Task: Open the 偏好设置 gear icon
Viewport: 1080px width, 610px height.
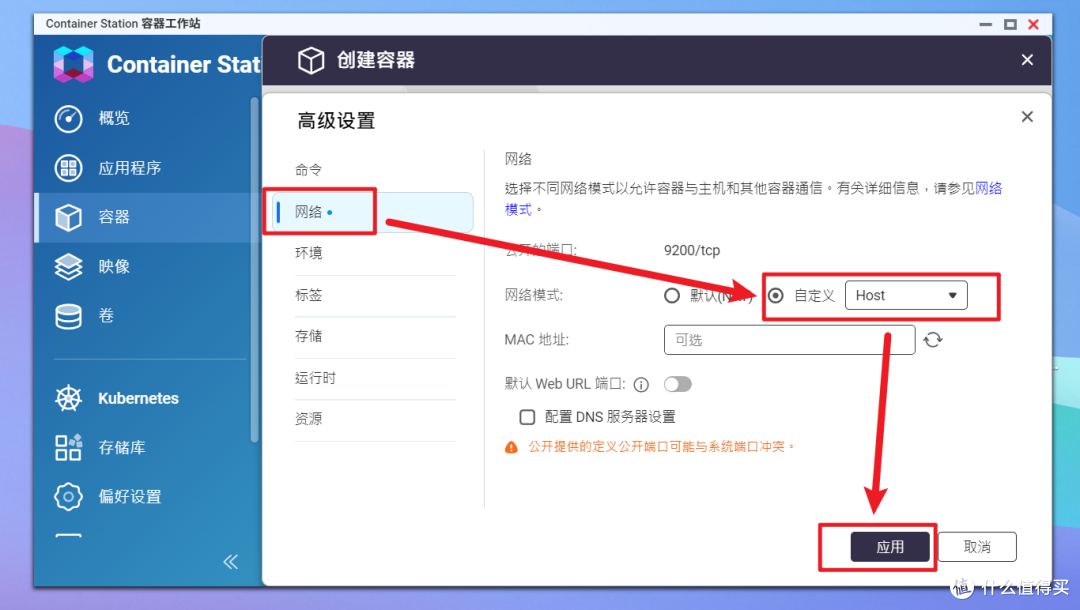Action: tap(68, 496)
